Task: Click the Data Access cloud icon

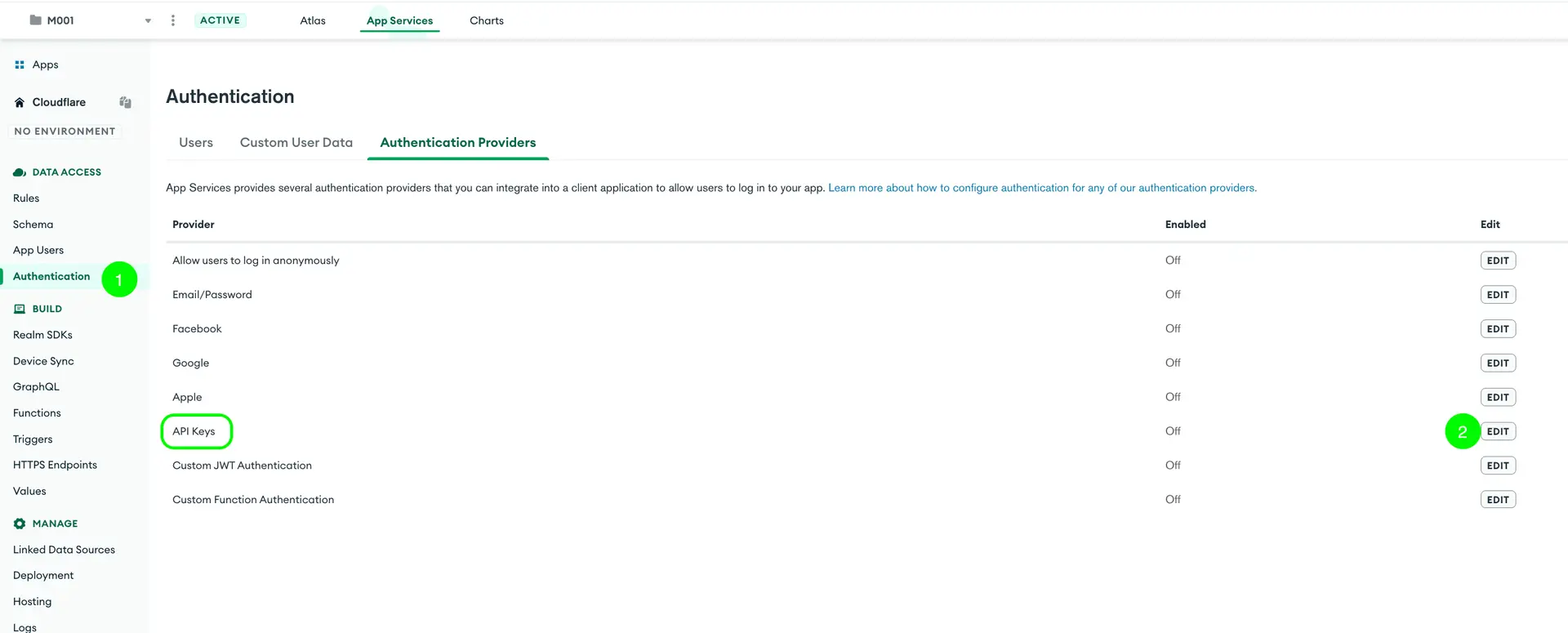Action: (20, 172)
